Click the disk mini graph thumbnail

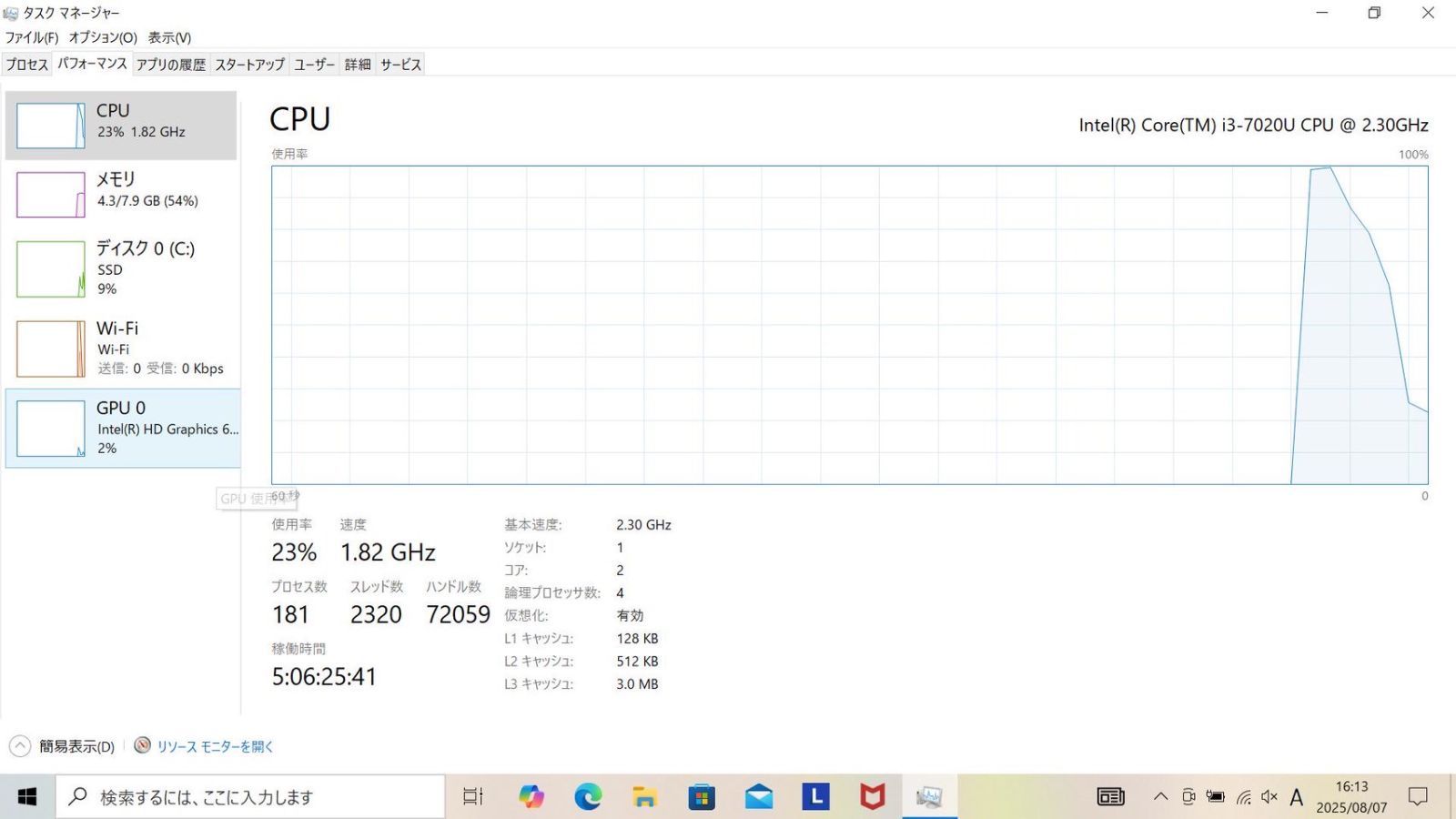coord(51,269)
